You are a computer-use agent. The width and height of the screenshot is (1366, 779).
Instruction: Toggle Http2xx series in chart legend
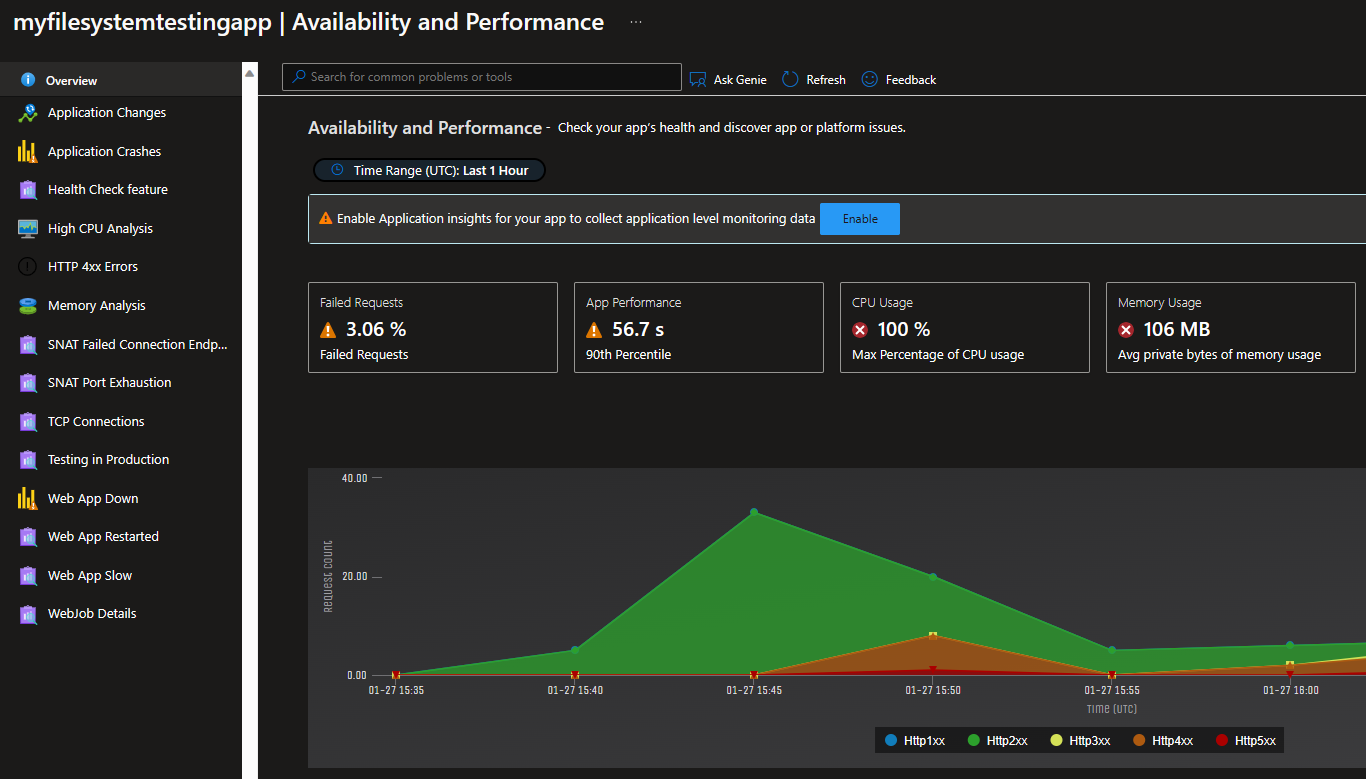pos(998,741)
